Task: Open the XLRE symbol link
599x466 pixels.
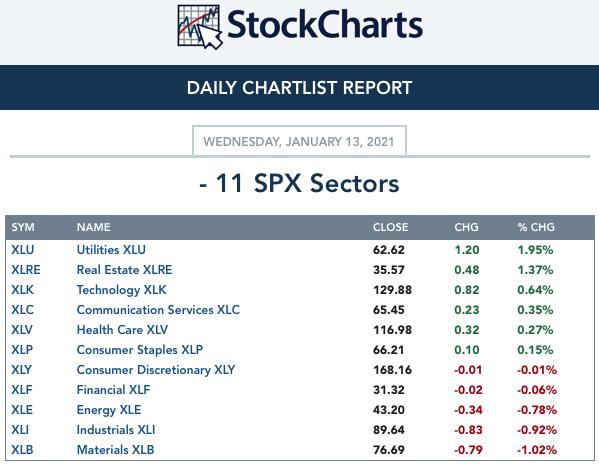Action: [x=26, y=270]
